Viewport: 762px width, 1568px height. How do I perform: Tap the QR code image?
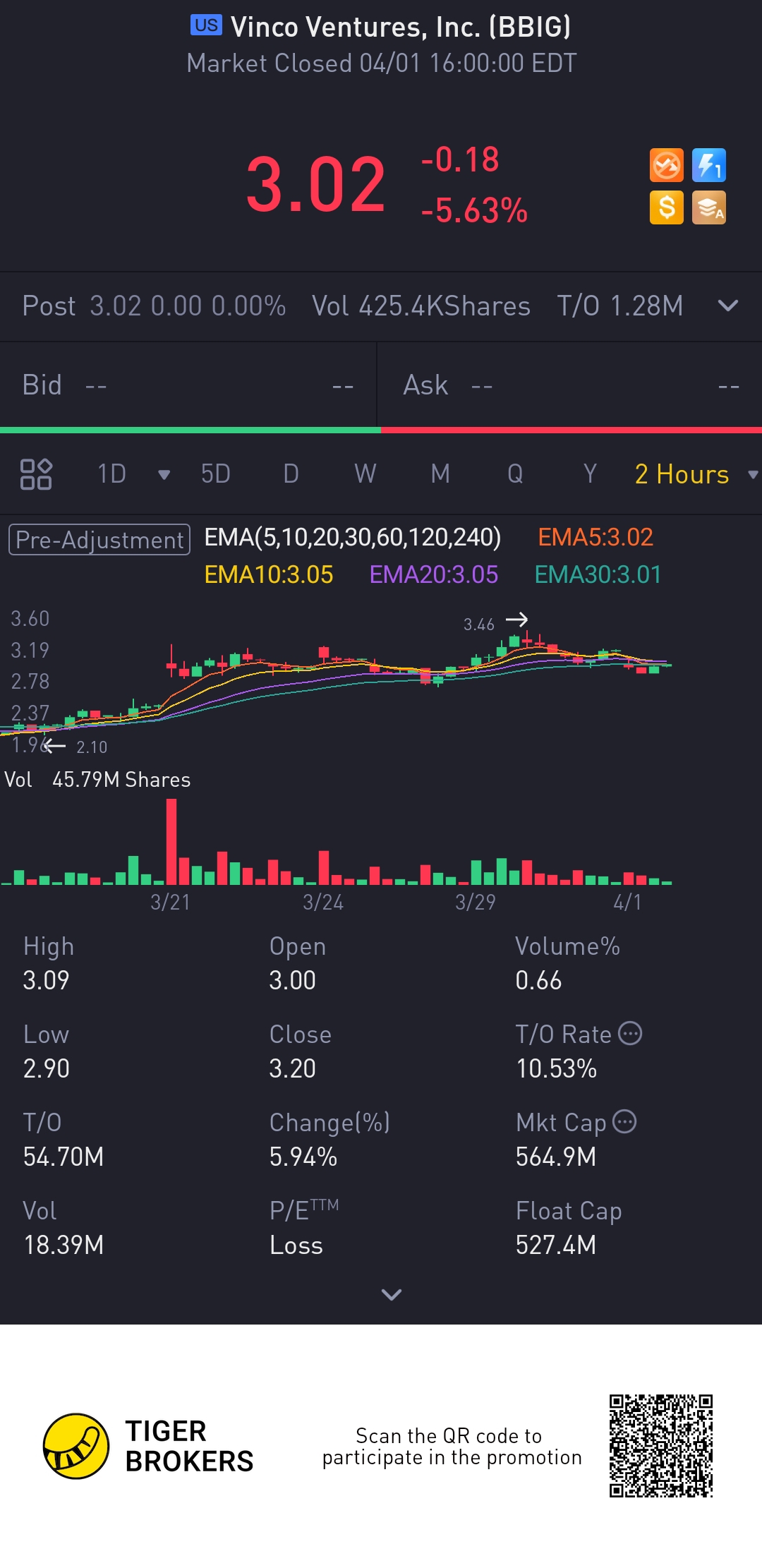pos(661,1446)
